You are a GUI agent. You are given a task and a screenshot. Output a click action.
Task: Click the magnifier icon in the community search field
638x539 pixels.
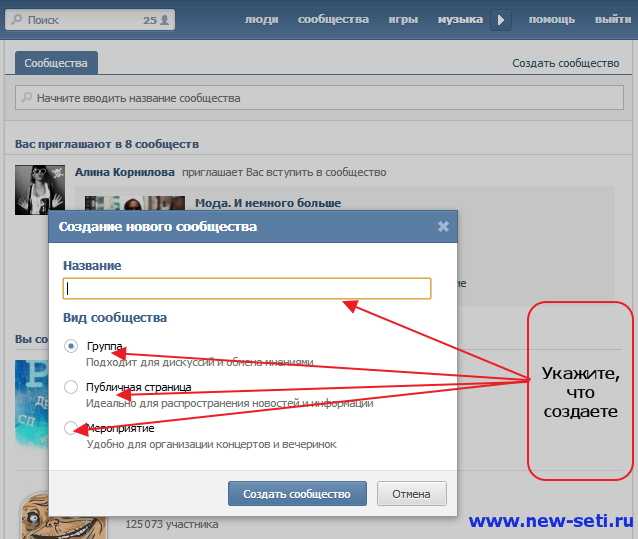(x=27, y=98)
